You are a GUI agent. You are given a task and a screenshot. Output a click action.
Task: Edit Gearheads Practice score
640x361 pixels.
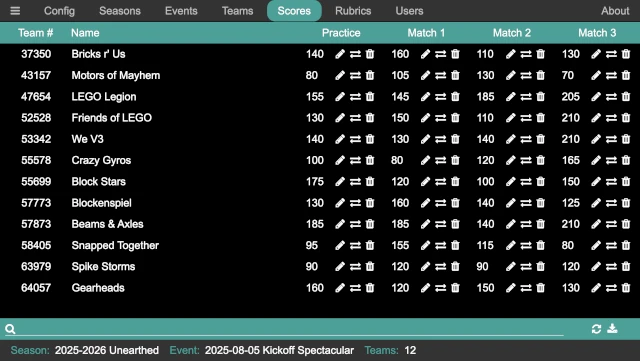340,287
